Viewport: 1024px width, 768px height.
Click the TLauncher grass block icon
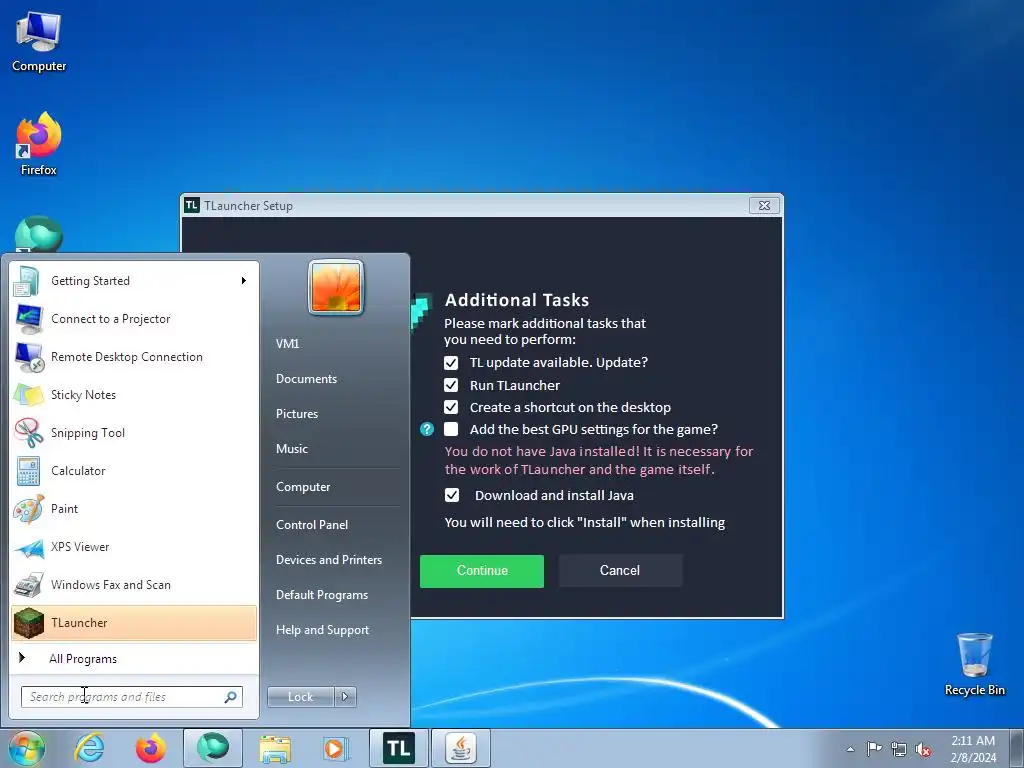click(x=28, y=622)
